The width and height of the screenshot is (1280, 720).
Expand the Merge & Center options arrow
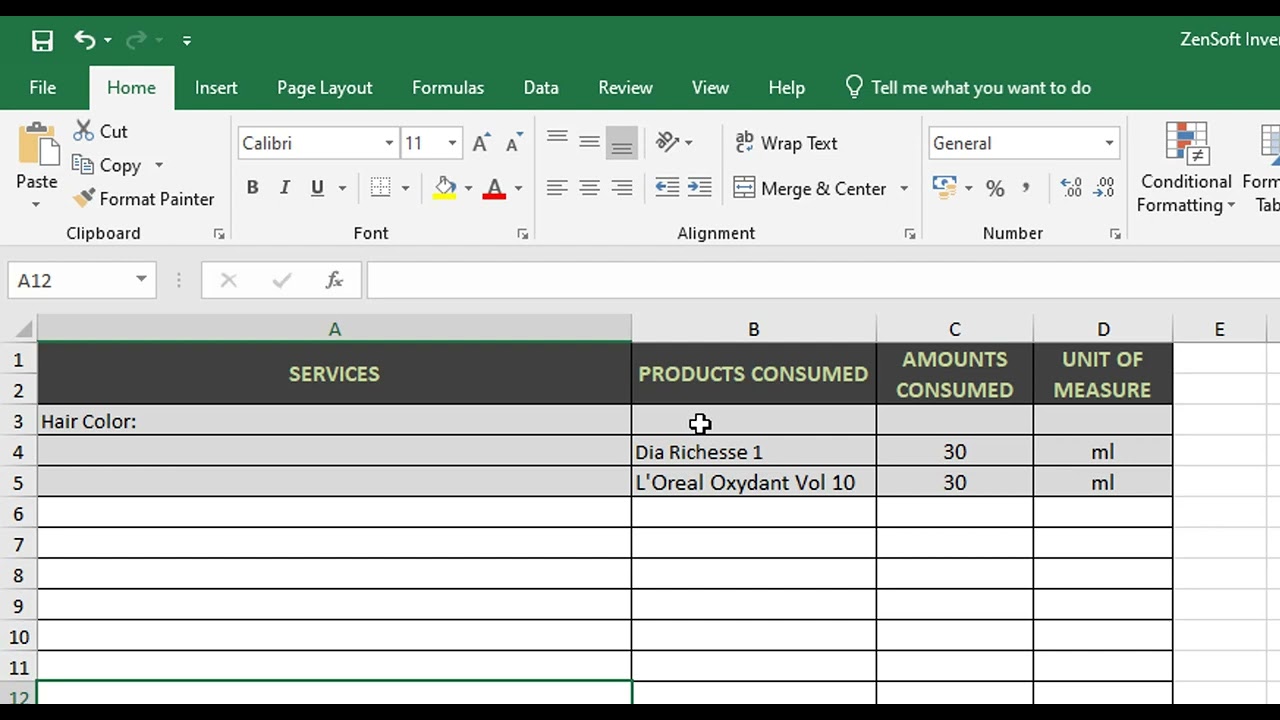coord(904,188)
